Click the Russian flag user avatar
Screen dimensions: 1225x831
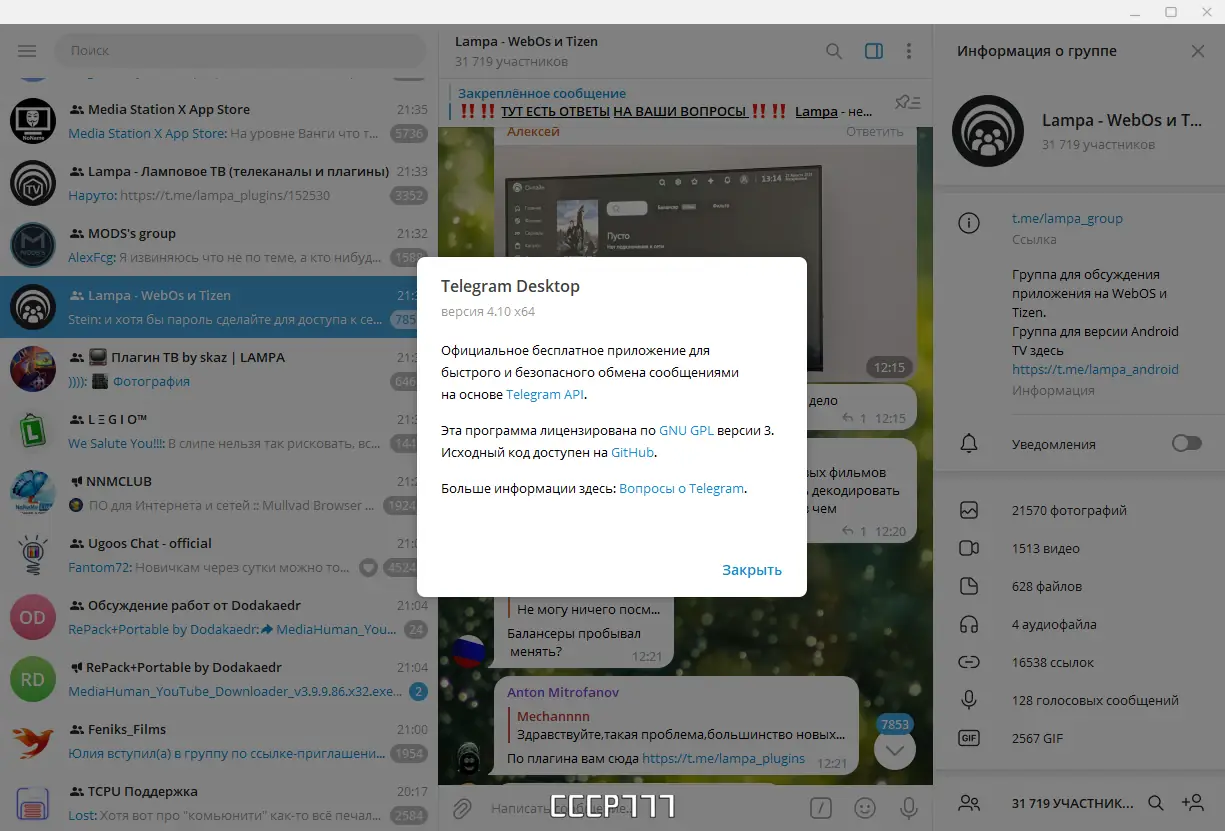468,651
